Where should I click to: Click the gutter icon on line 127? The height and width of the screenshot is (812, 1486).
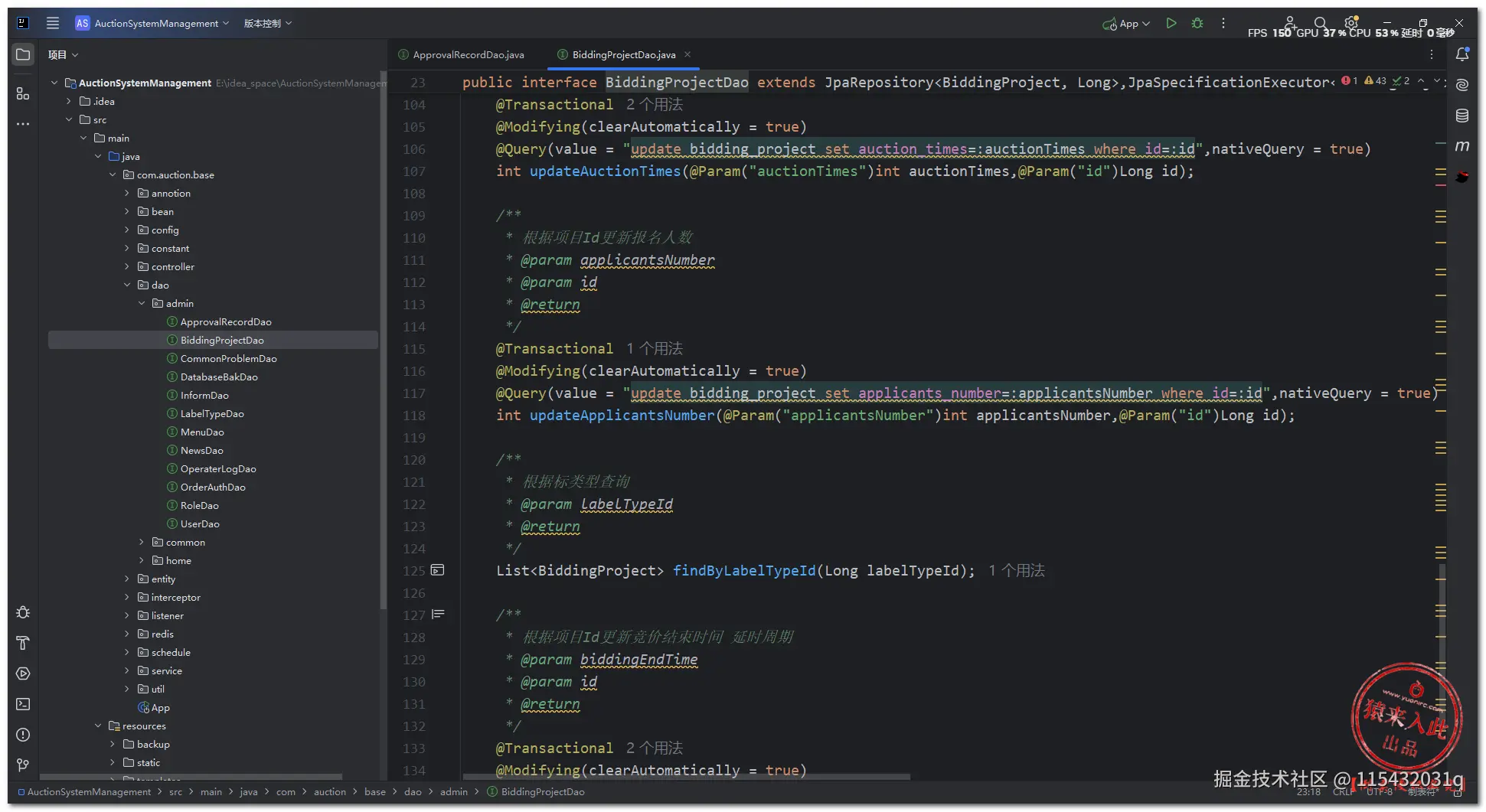438,615
